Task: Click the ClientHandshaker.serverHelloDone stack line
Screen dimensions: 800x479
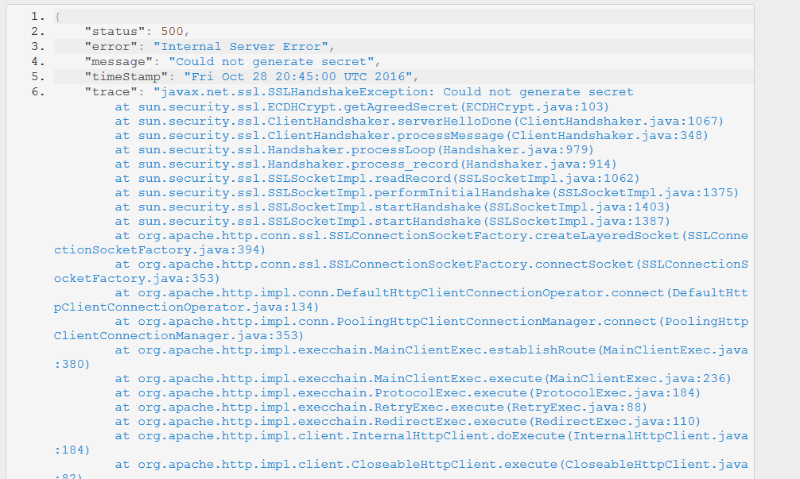Action: pyautogui.click(x=419, y=121)
